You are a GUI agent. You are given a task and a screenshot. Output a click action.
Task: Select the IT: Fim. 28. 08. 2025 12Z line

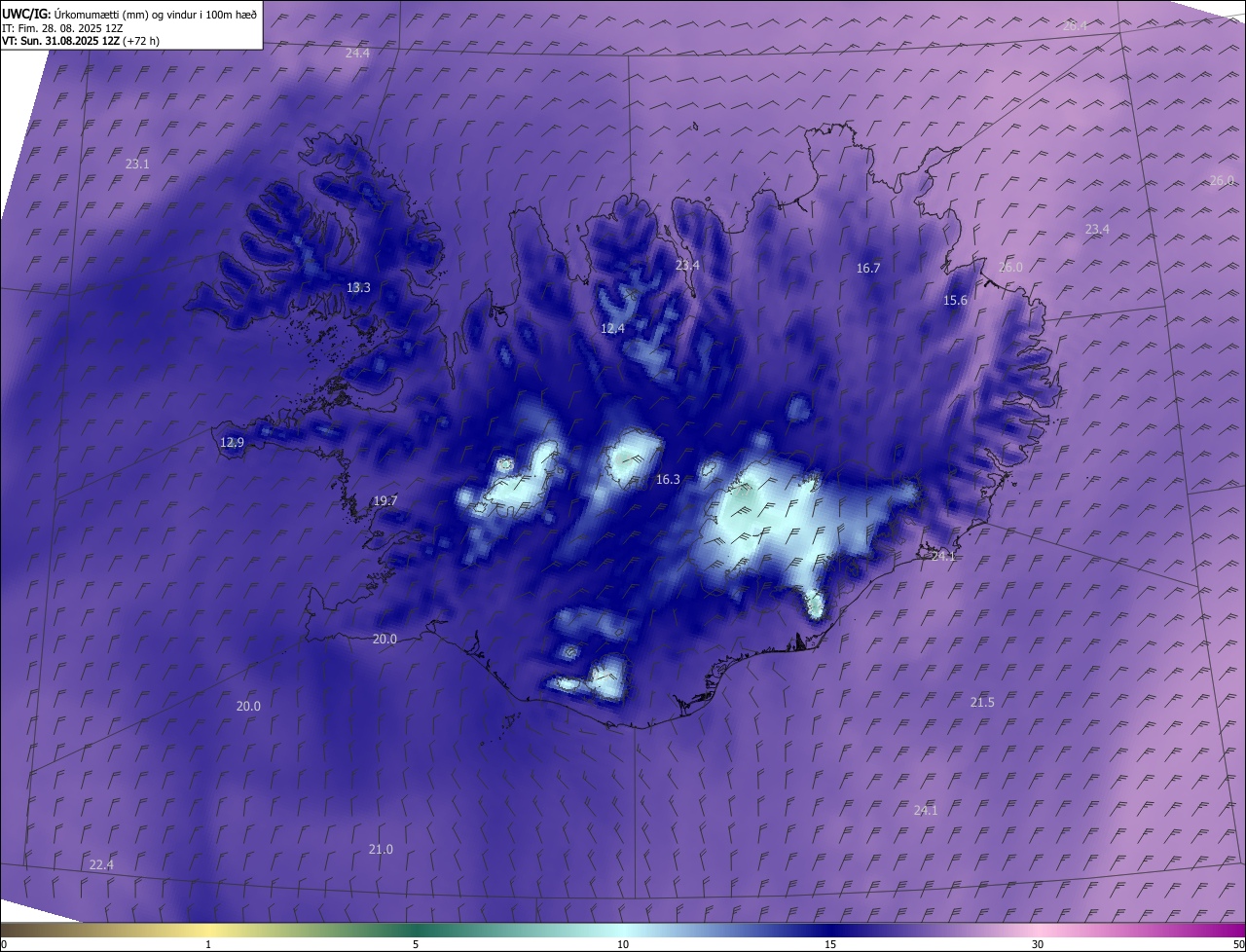tap(62, 28)
